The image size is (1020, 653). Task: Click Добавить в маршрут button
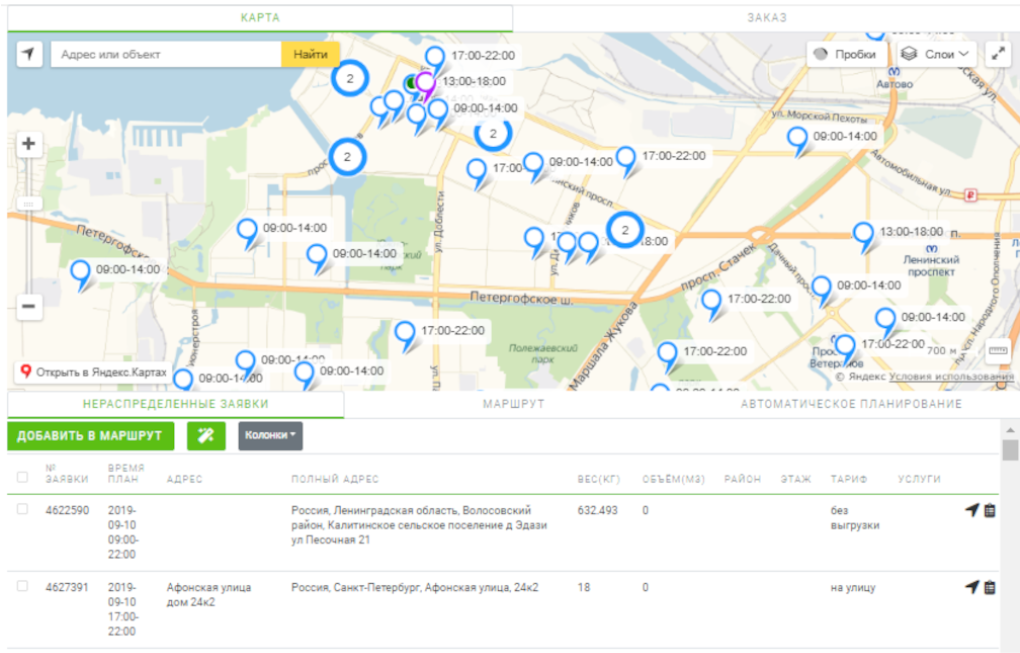pos(90,436)
